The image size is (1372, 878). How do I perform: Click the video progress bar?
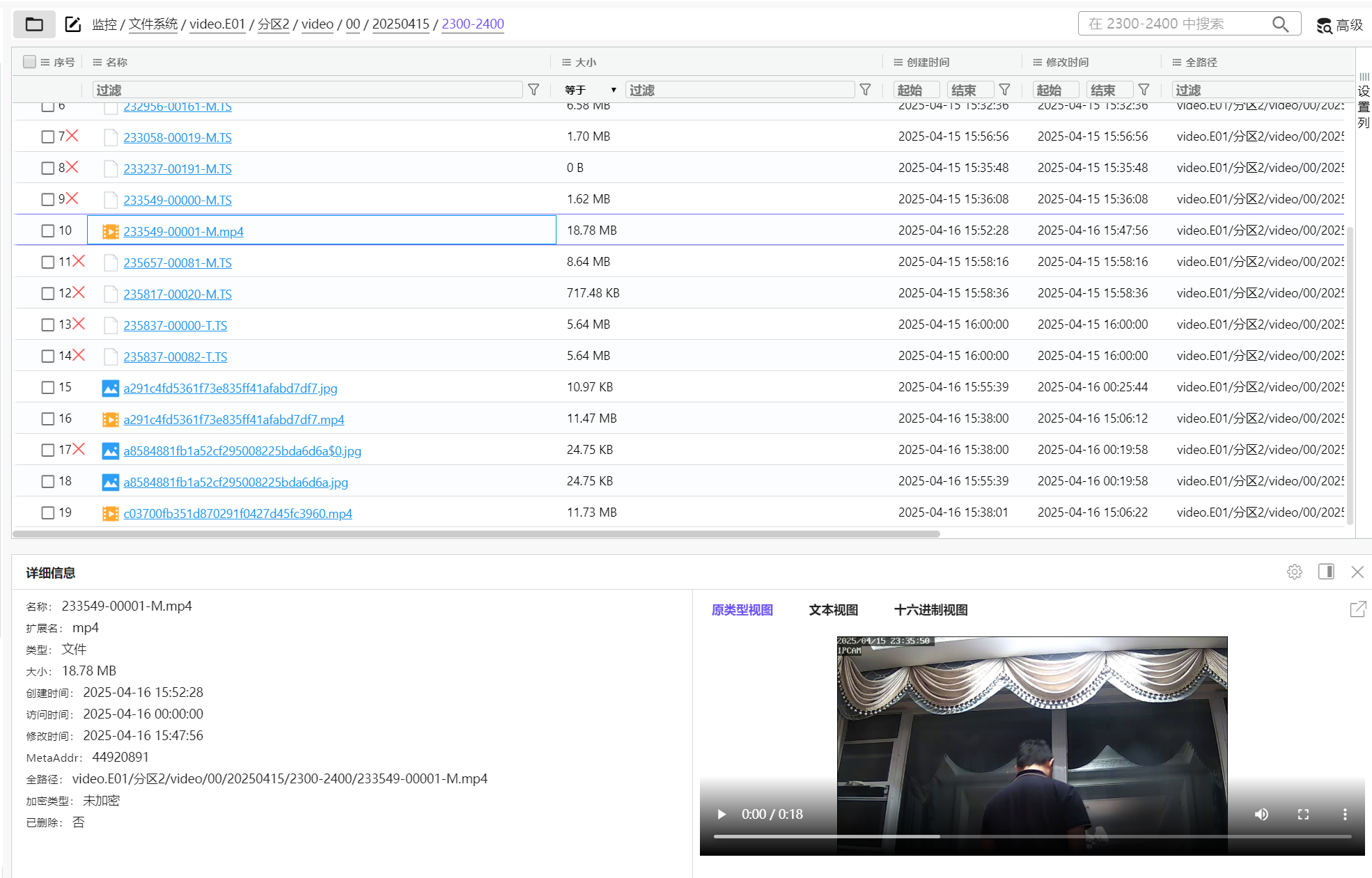(x=1031, y=836)
